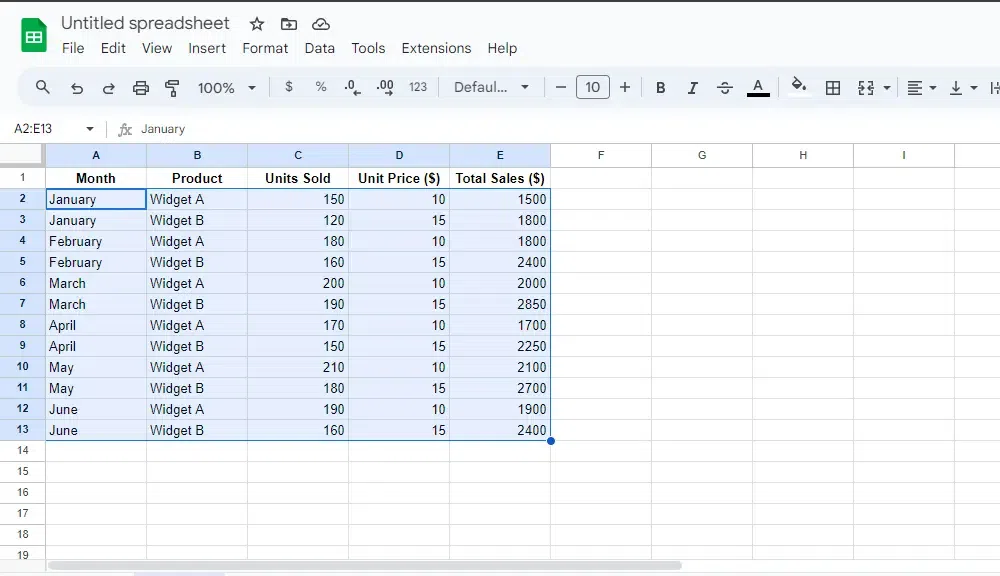Viewport: 1000px width, 576px height.
Task: Select column H header
Action: pos(803,155)
